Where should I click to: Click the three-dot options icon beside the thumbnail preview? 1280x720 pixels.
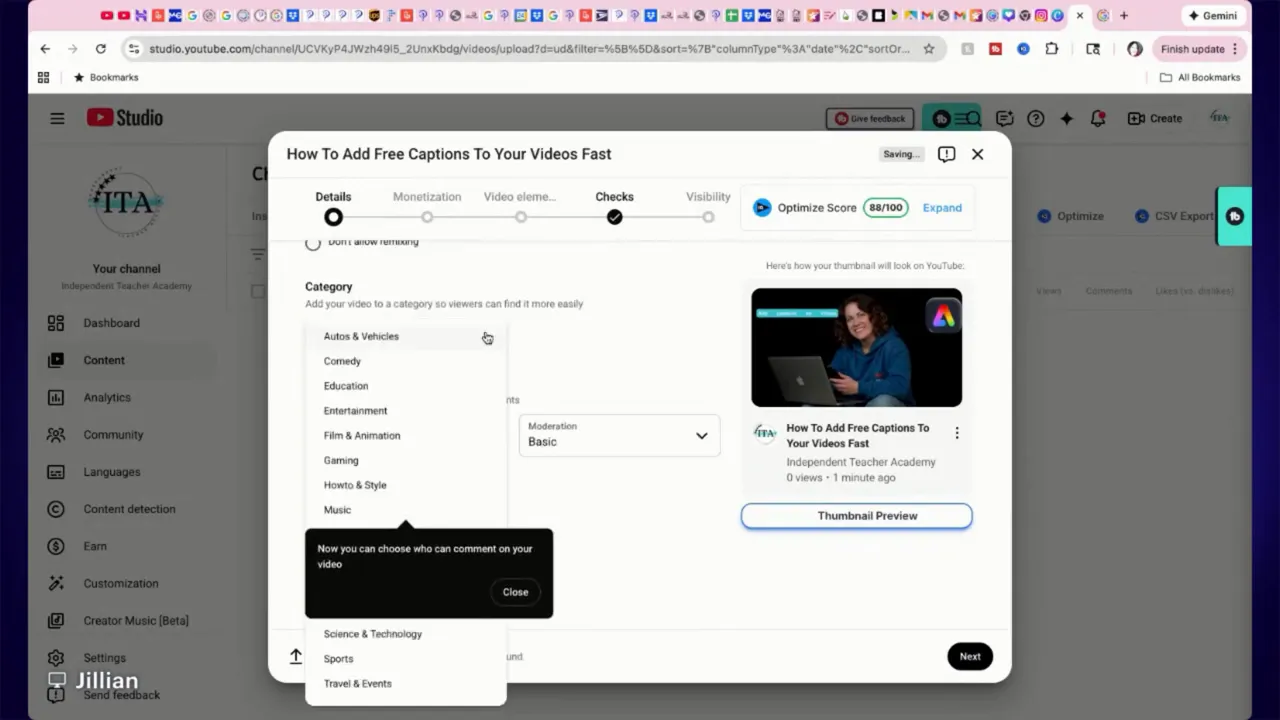tap(957, 432)
